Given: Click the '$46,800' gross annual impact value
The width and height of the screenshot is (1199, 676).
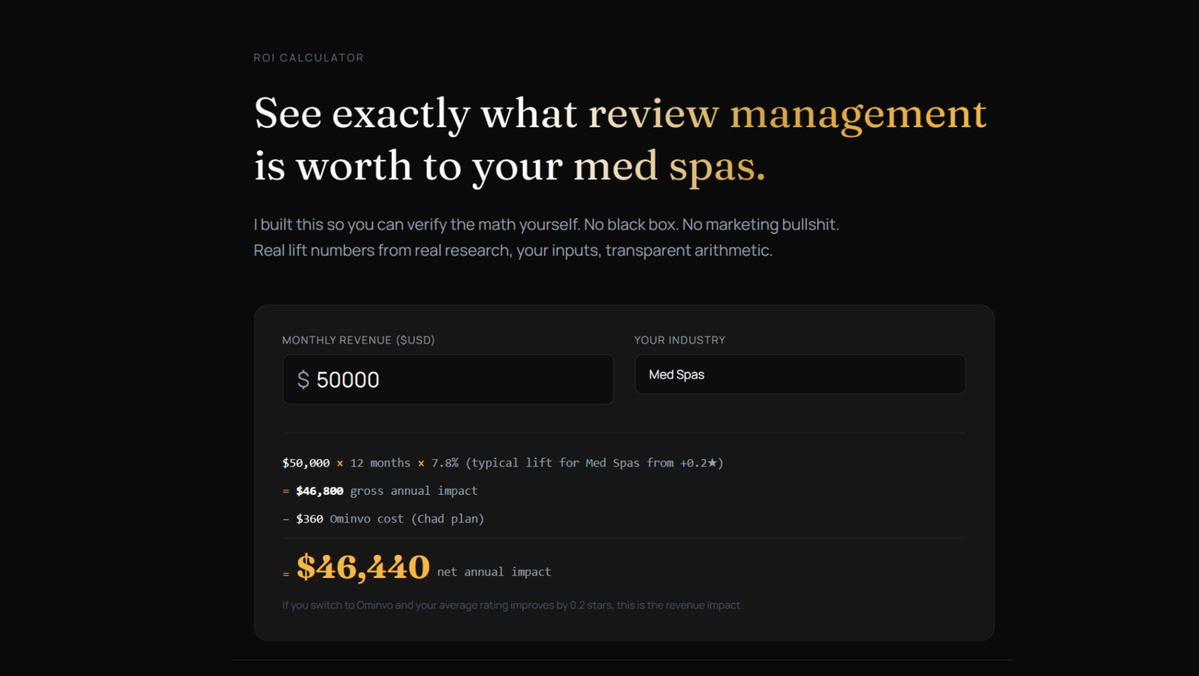Looking at the screenshot, I should [x=320, y=491].
